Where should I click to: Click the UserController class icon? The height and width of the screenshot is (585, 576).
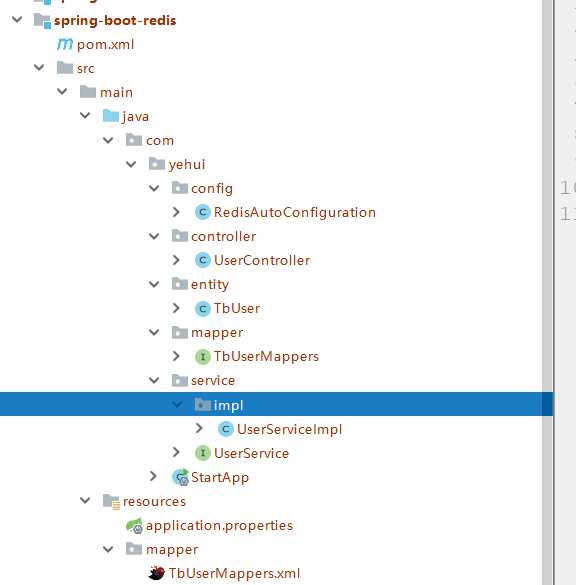203,260
